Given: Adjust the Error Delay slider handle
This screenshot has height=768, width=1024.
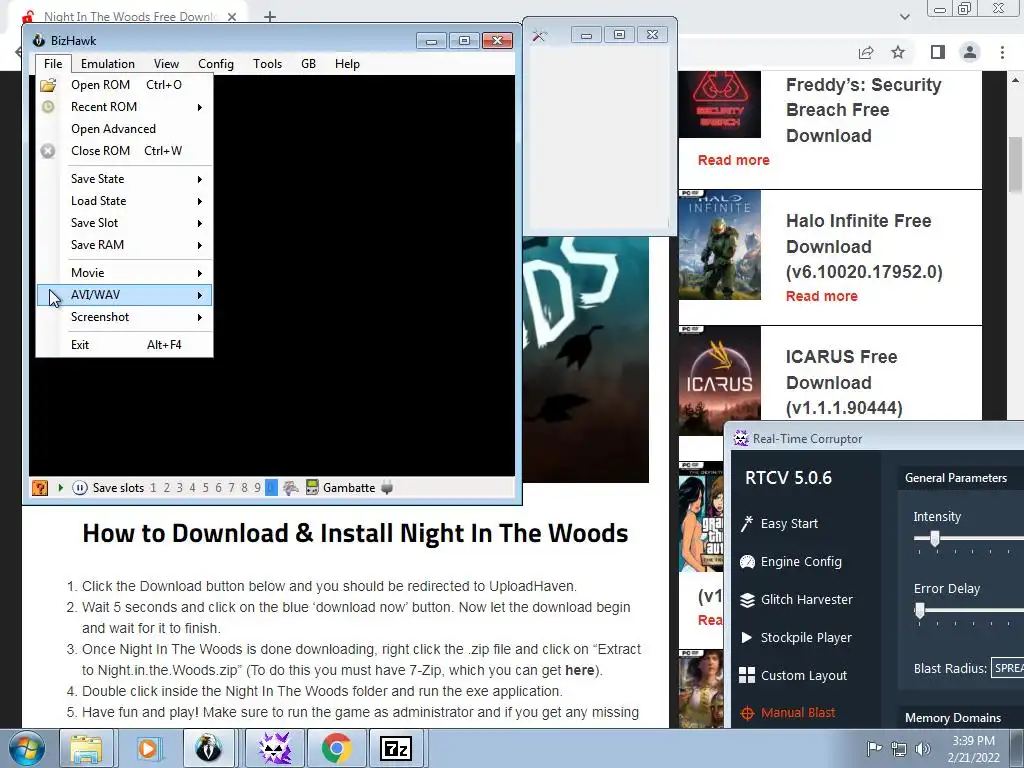Looking at the screenshot, I should 920,611.
